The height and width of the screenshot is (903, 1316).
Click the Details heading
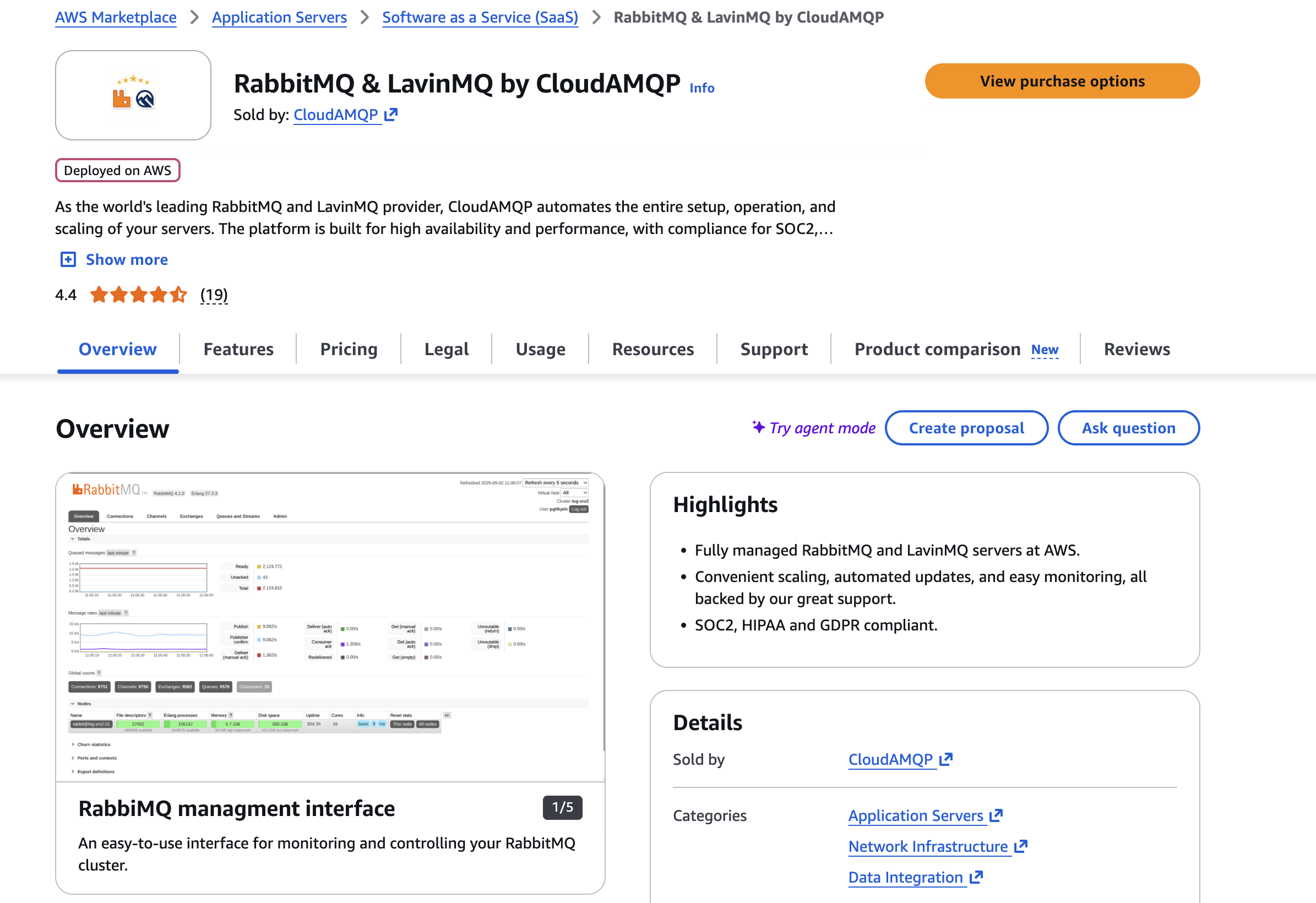click(x=707, y=723)
